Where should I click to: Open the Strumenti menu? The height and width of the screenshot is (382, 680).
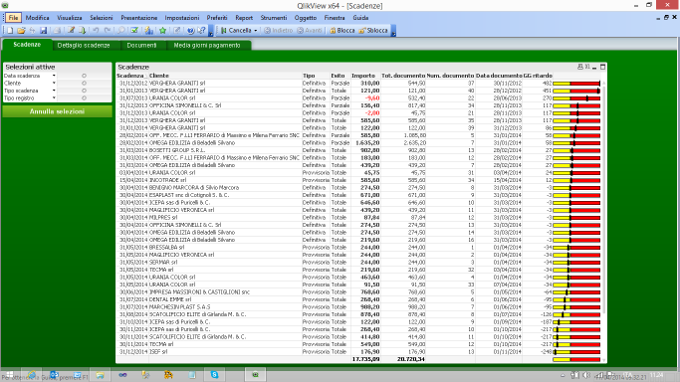click(274, 18)
